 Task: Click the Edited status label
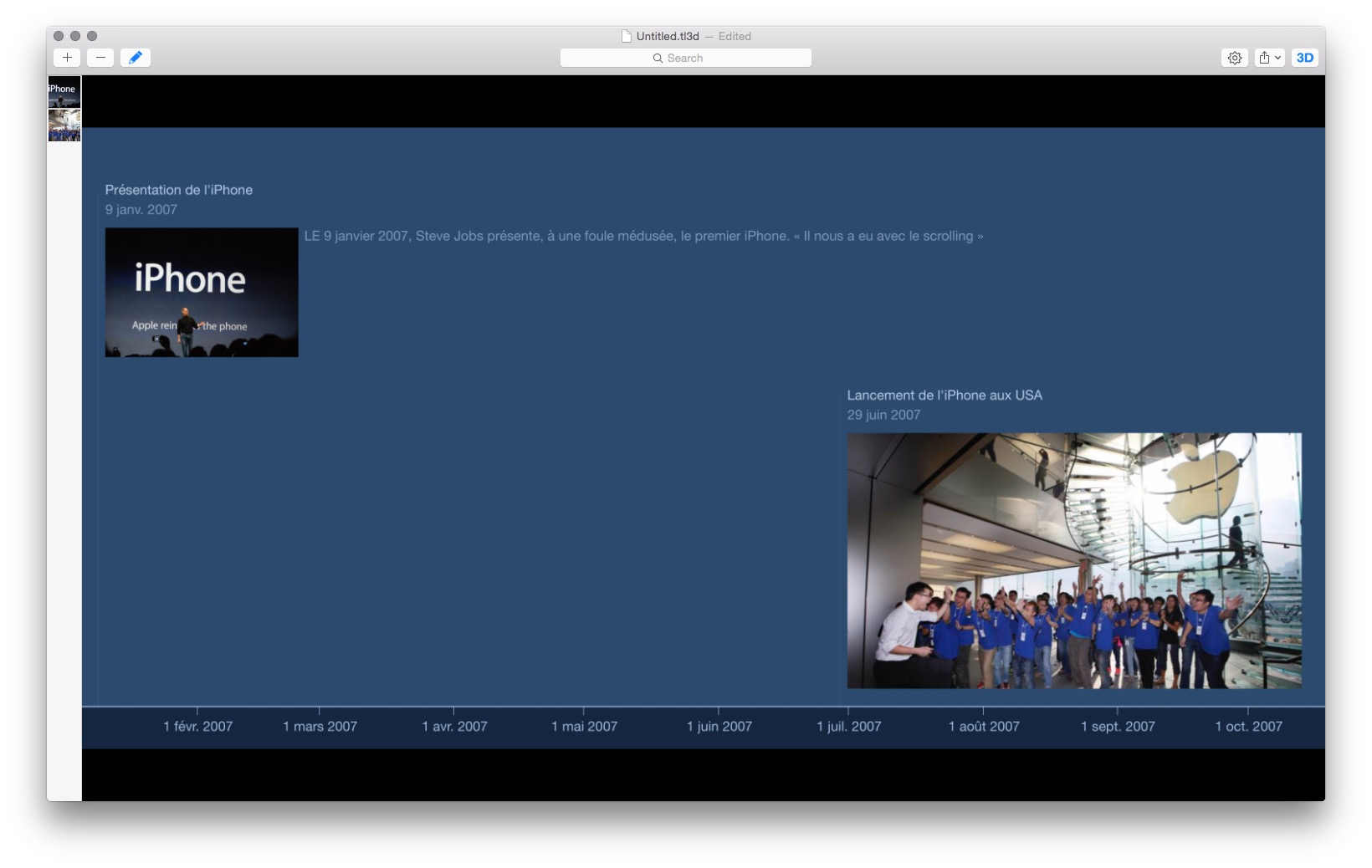click(x=735, y=36)
